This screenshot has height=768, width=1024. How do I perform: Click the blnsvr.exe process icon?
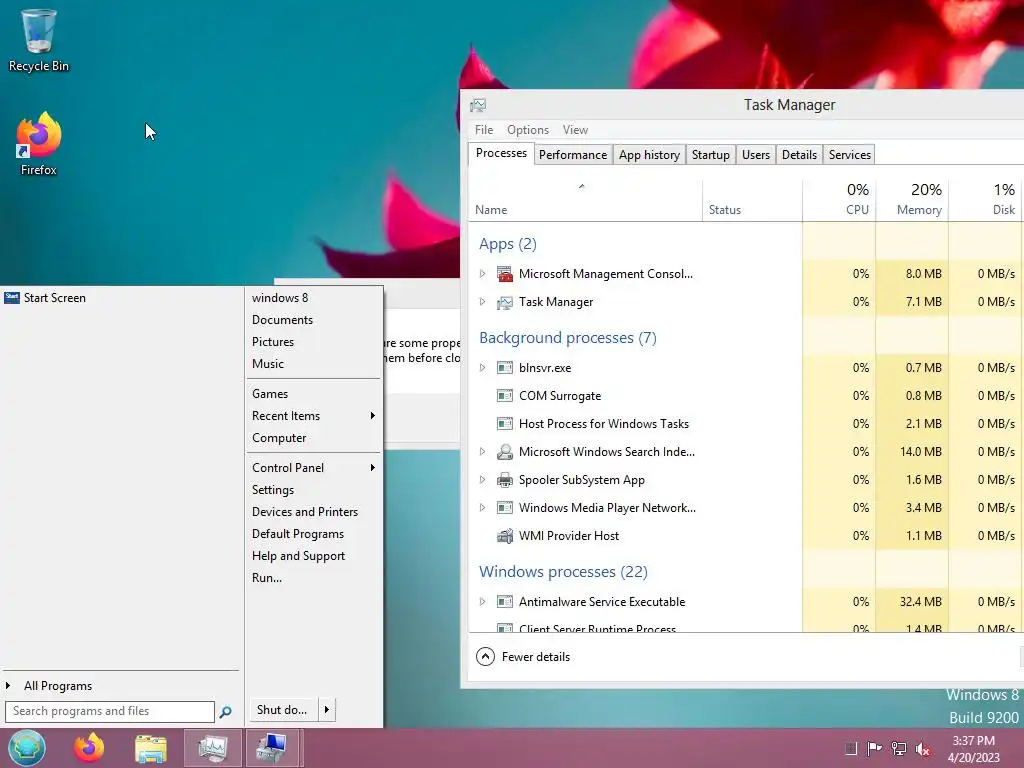[505, 368]
